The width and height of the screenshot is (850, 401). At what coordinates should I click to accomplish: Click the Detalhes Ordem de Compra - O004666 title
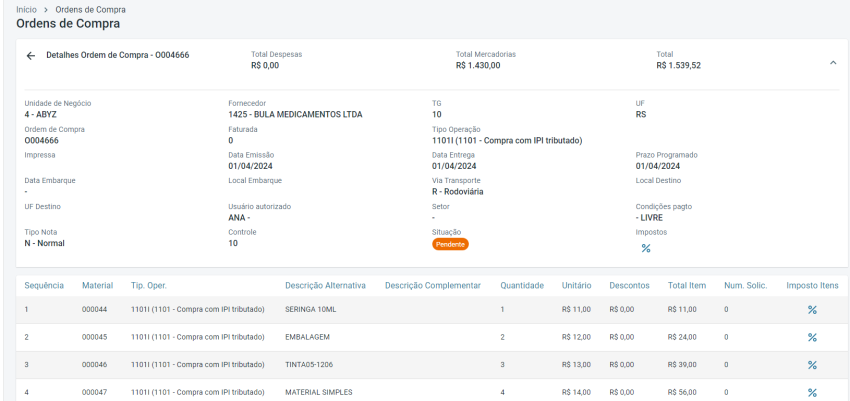pos(118,55)
